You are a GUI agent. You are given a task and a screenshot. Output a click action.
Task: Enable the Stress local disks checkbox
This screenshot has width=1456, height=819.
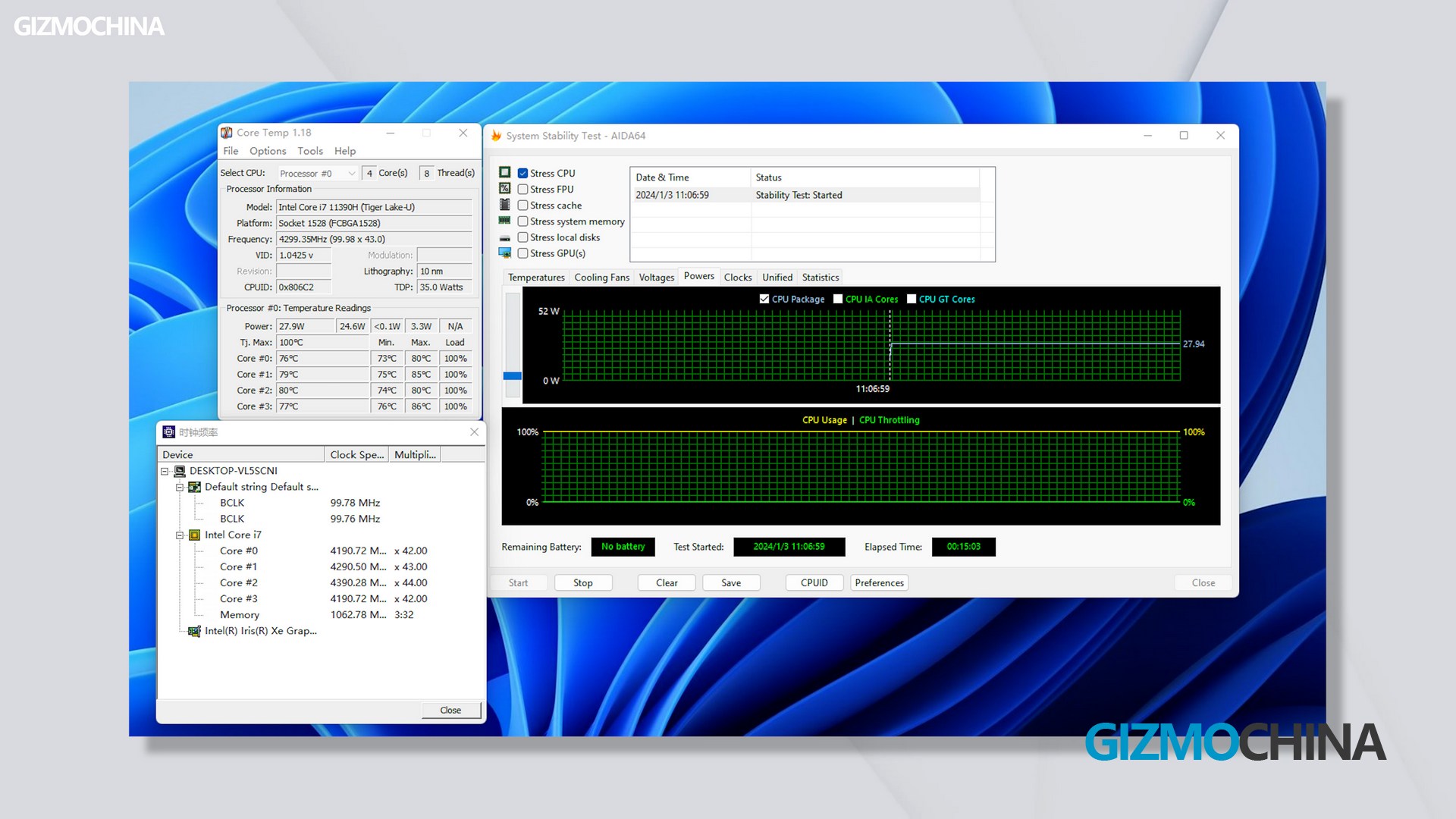pyautogui.click(x=523, y=237)
